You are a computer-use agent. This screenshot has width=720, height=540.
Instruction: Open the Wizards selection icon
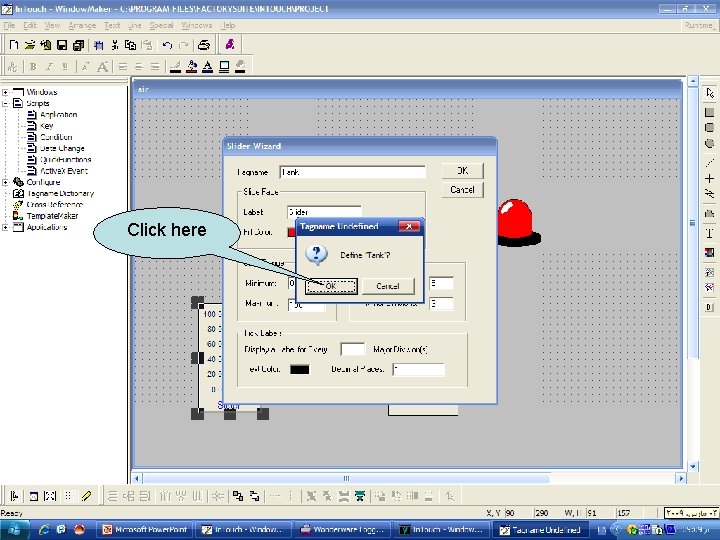pyautogui.click(x=230, y=45)
